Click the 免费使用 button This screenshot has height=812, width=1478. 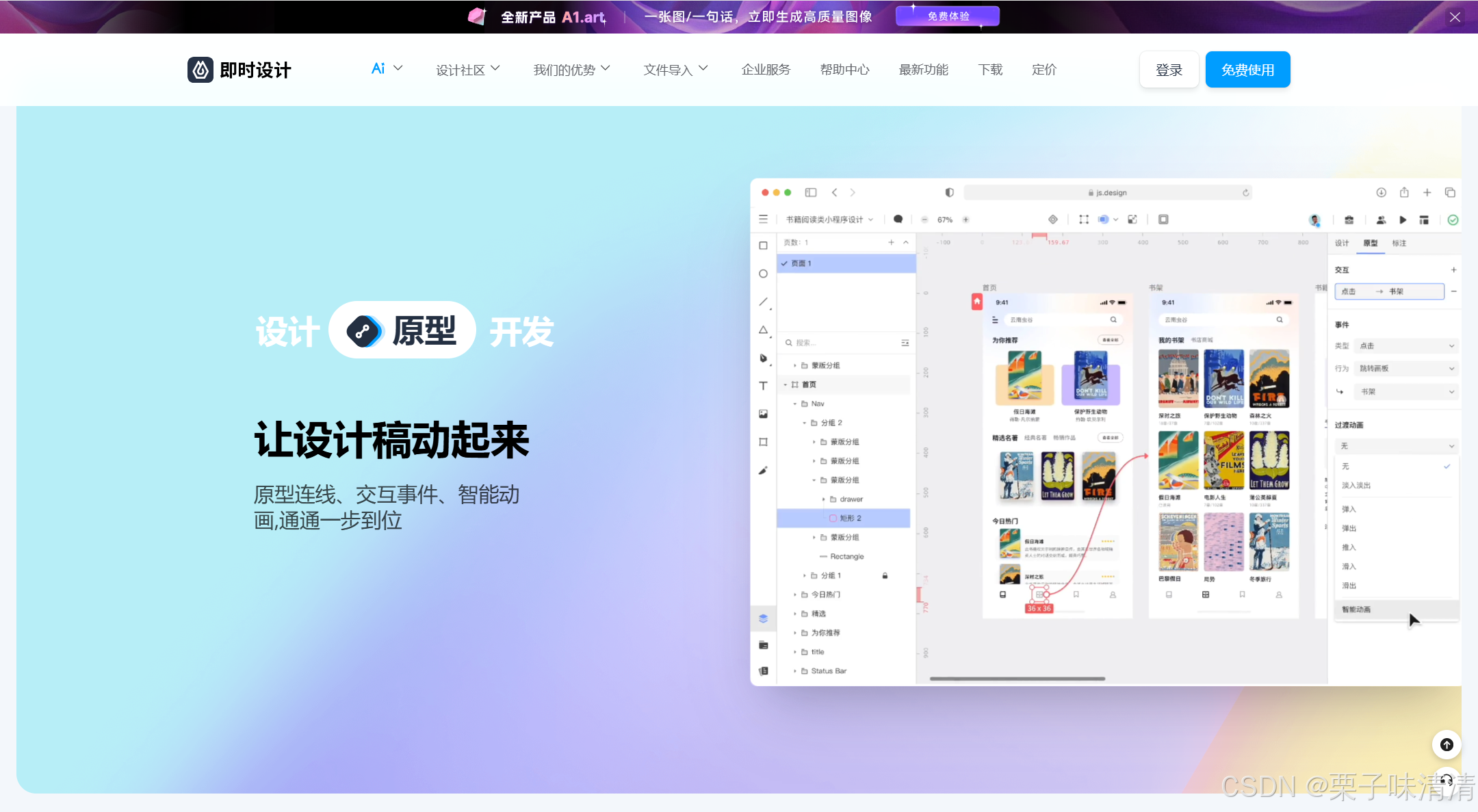tap(1247, 70)
